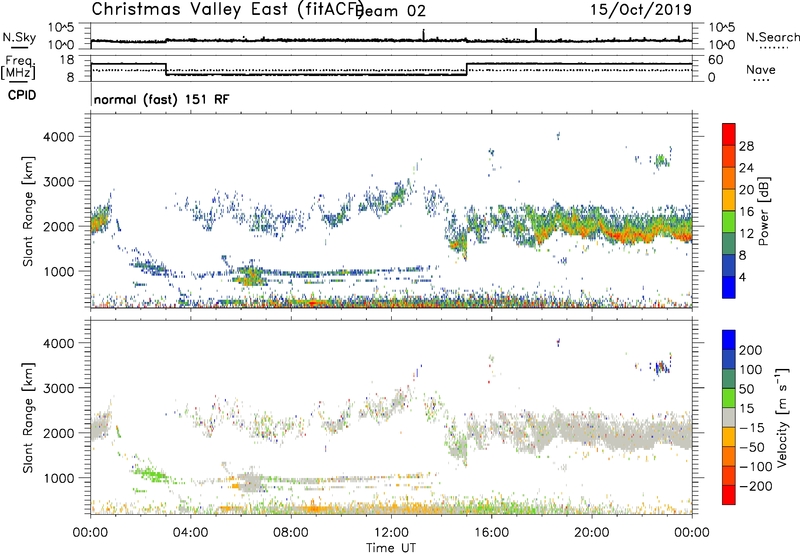The width and height of the screenshot is (800, 554).
Task: Click the red bottom segment of Velocity color bar
Action: tap(729, 495)
